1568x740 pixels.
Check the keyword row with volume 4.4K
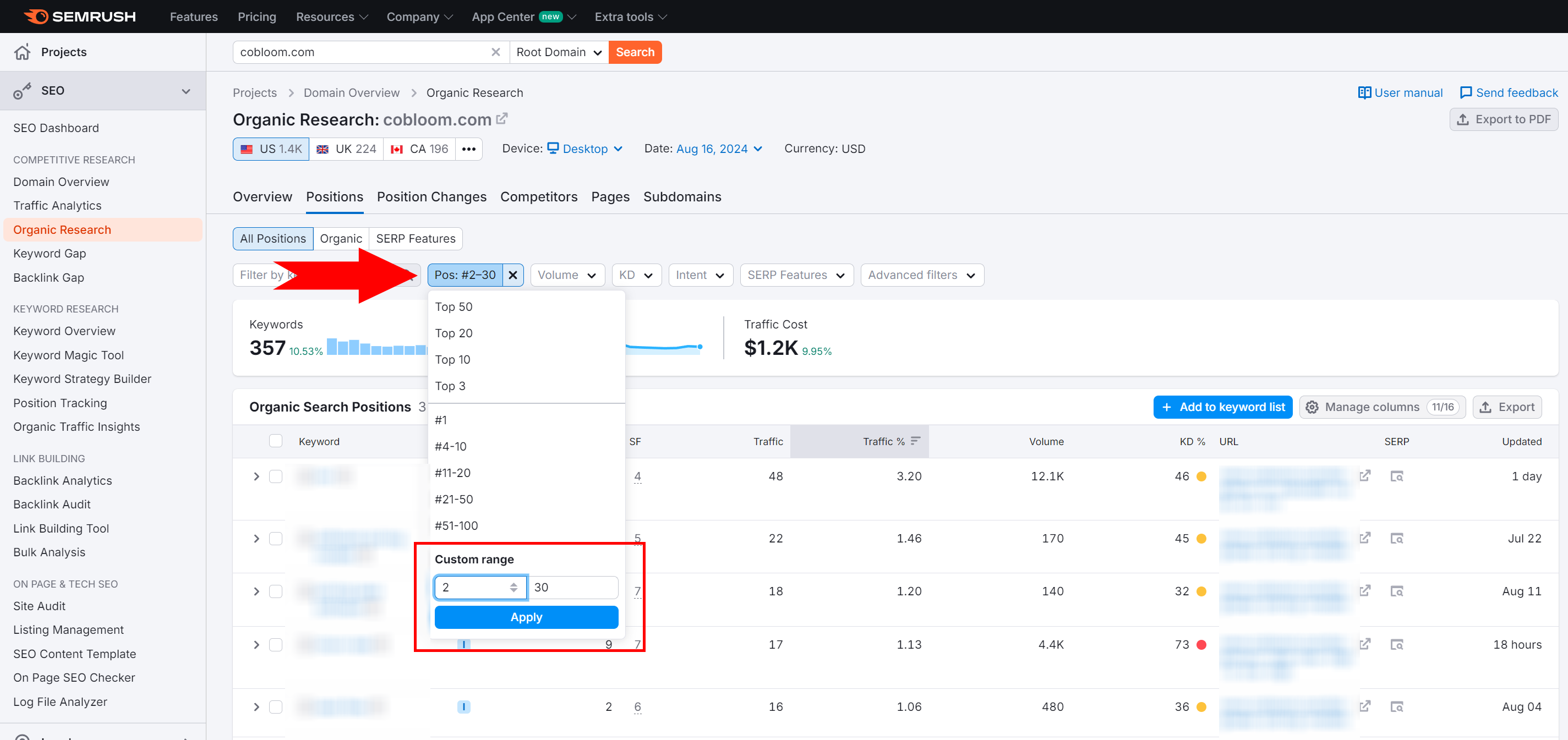tap(276, 644)
